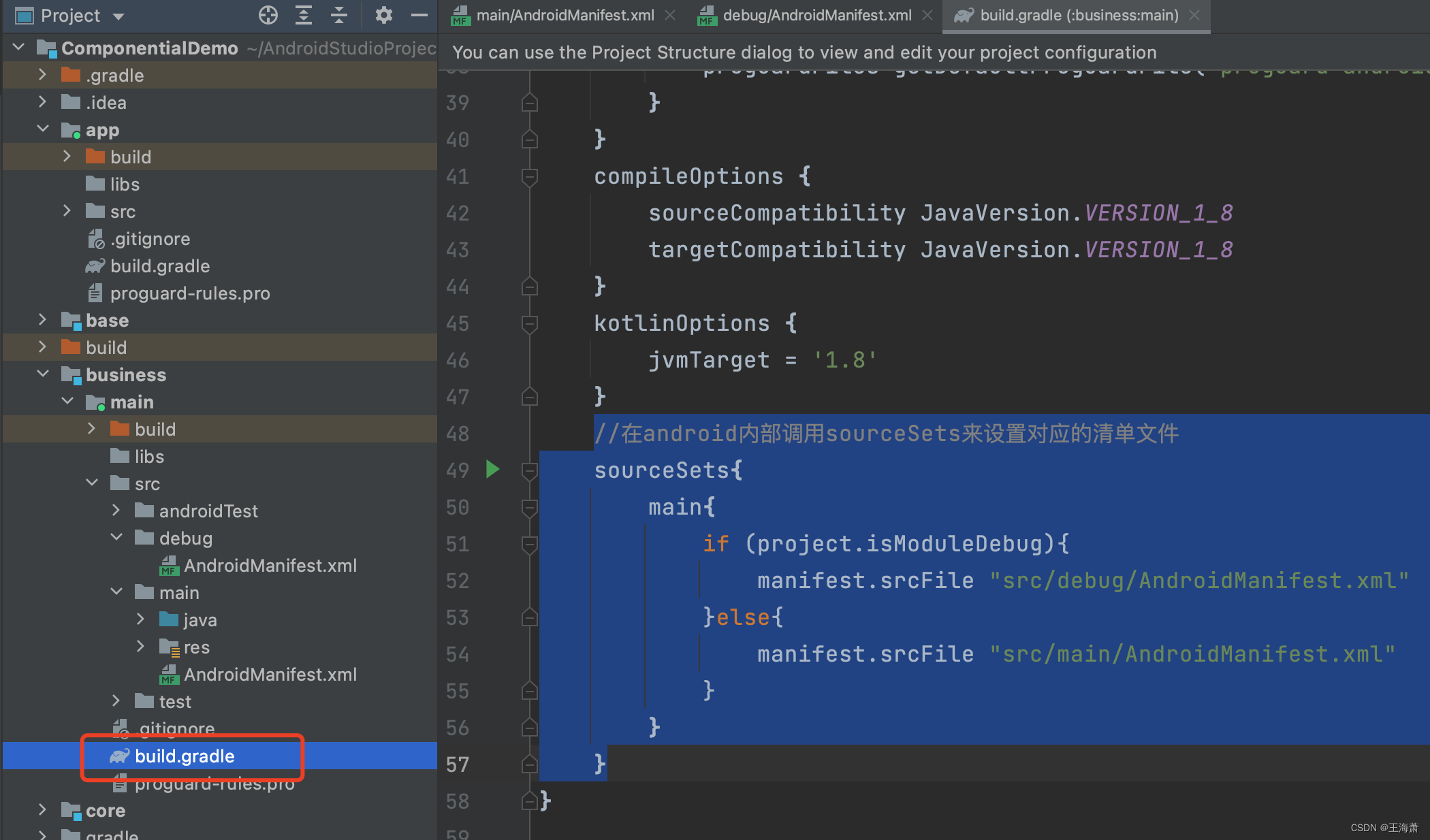Close the build.gradle (:business:main) tab
This screenshot has width=1430, height=840.
click(x=1194, y=15)
